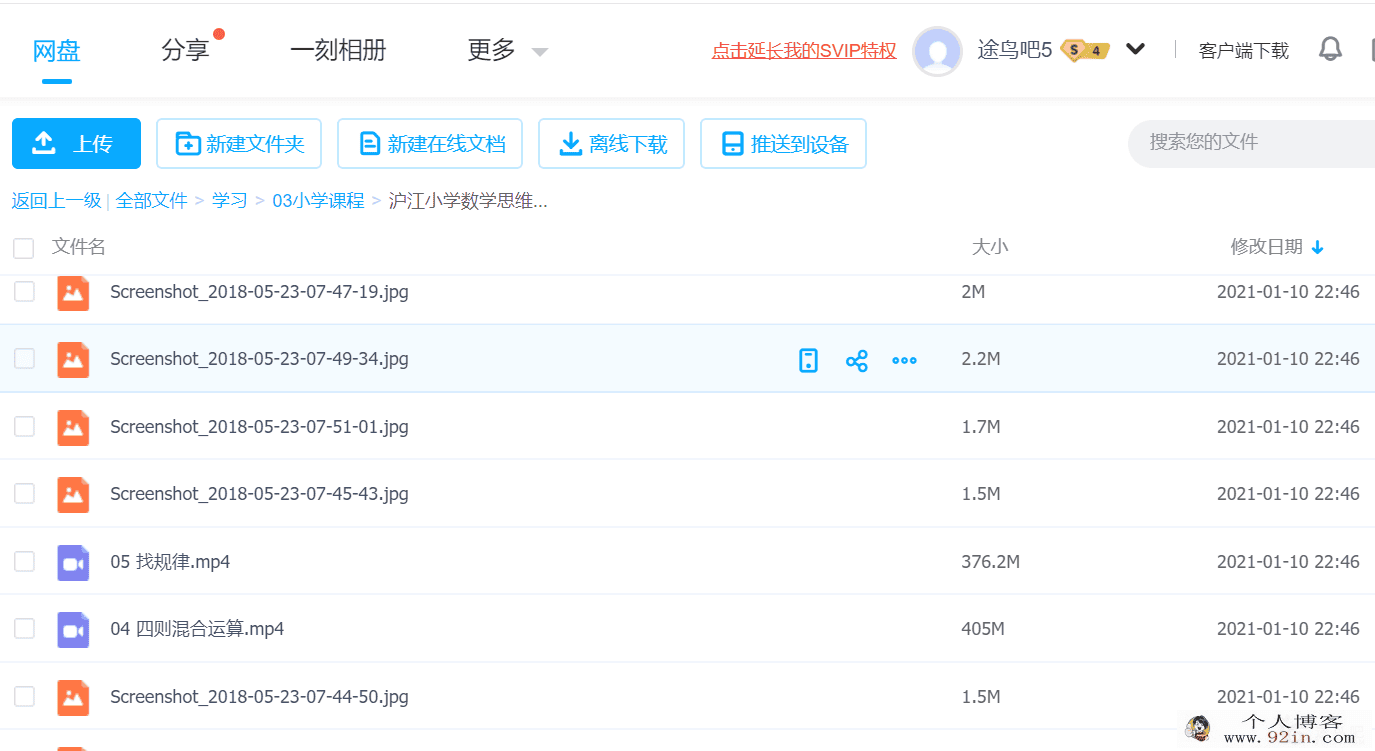Image resolution: width=1375 pixels, height=751 pixels.
Task: Click the 376.2M size value
Action: click(x=991, y=562)
